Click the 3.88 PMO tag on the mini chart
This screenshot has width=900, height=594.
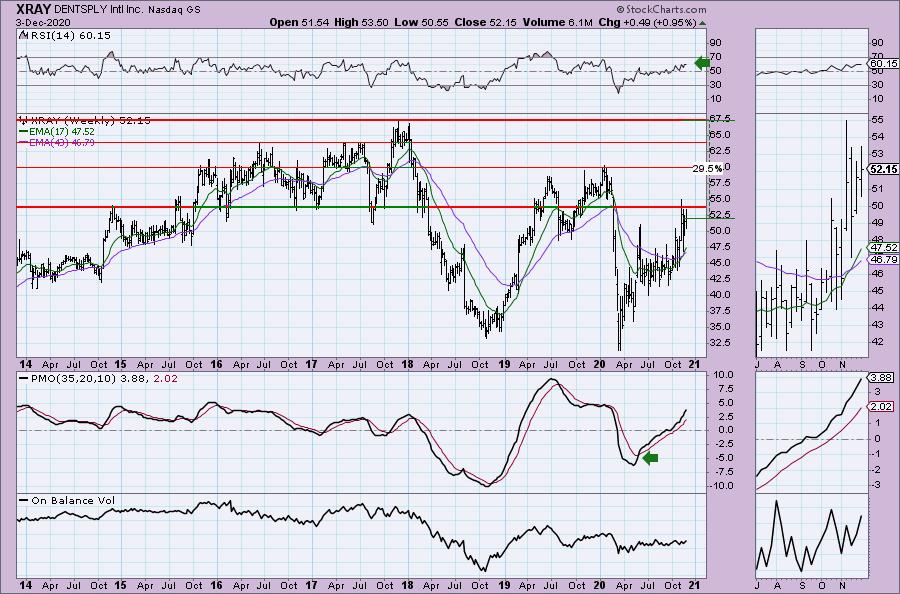tap(881, 378)
